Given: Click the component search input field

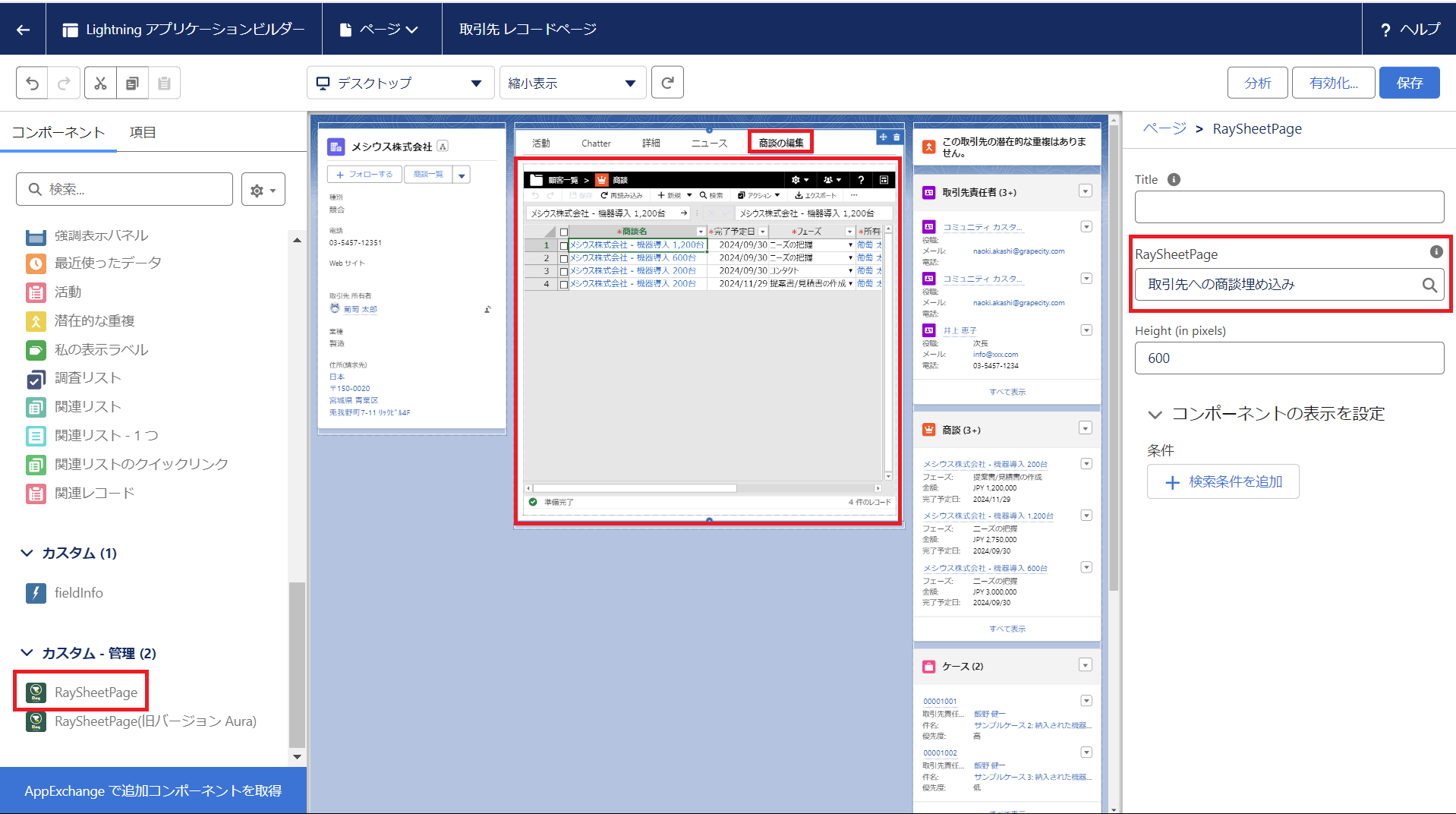Looking at the screenshot, I should coord(124,189).
